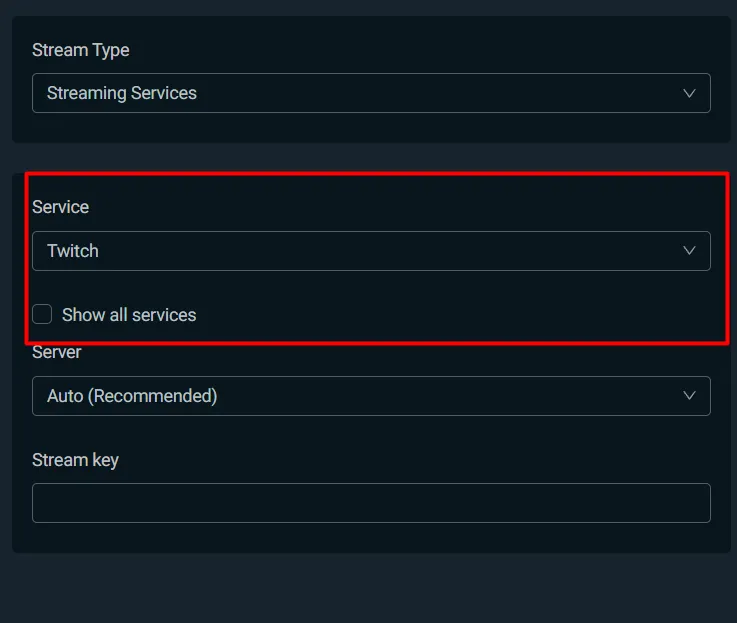Click the Stream Type dropdown chevron arrow
This screenshot has height=623, width=737.
coord(689,93)
